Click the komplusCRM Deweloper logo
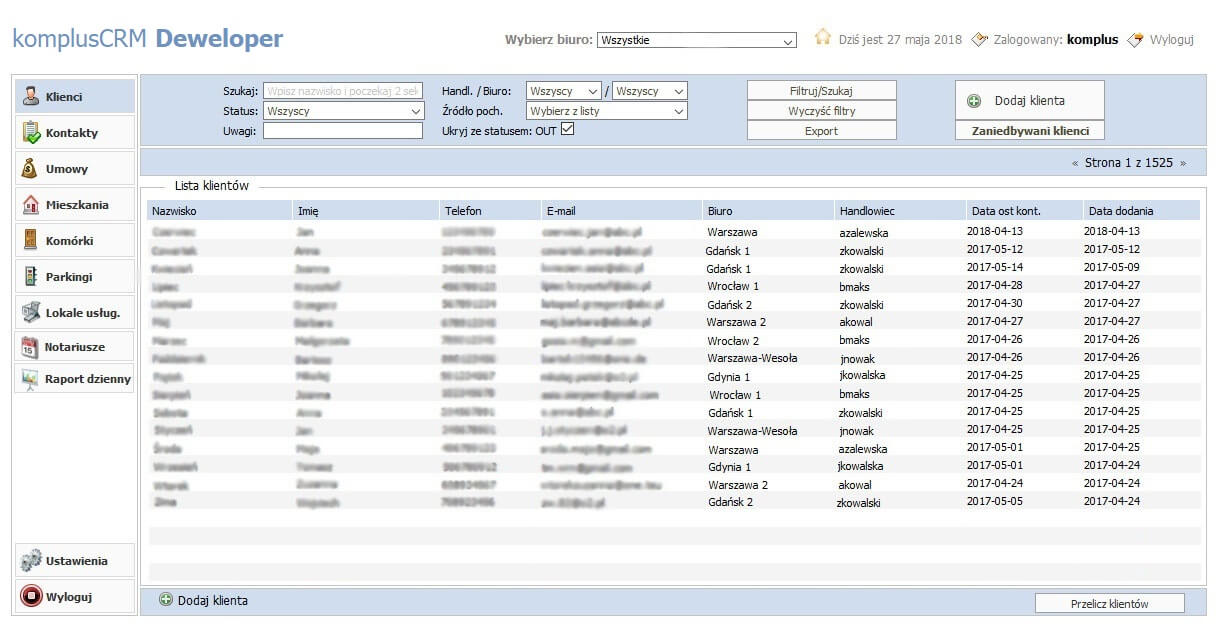This screenshot has height=633, width=1221. click(148, 39)
